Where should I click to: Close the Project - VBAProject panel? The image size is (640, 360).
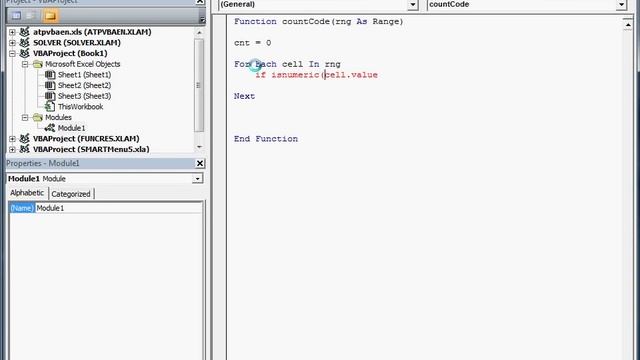[x=200, y=2]
